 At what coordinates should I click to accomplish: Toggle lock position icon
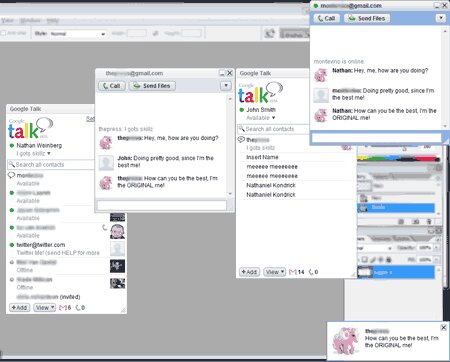tap(381, 260)
